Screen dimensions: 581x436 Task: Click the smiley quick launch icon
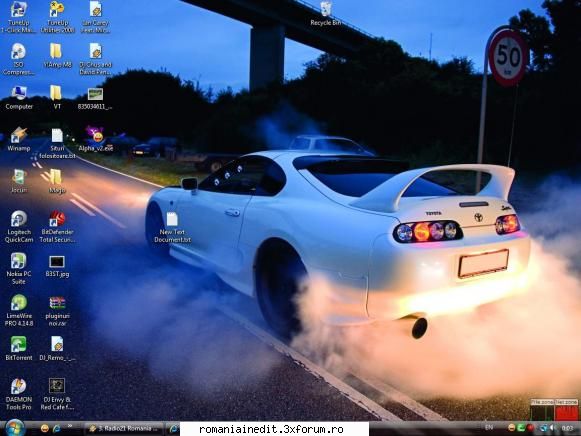coord(45,429)
